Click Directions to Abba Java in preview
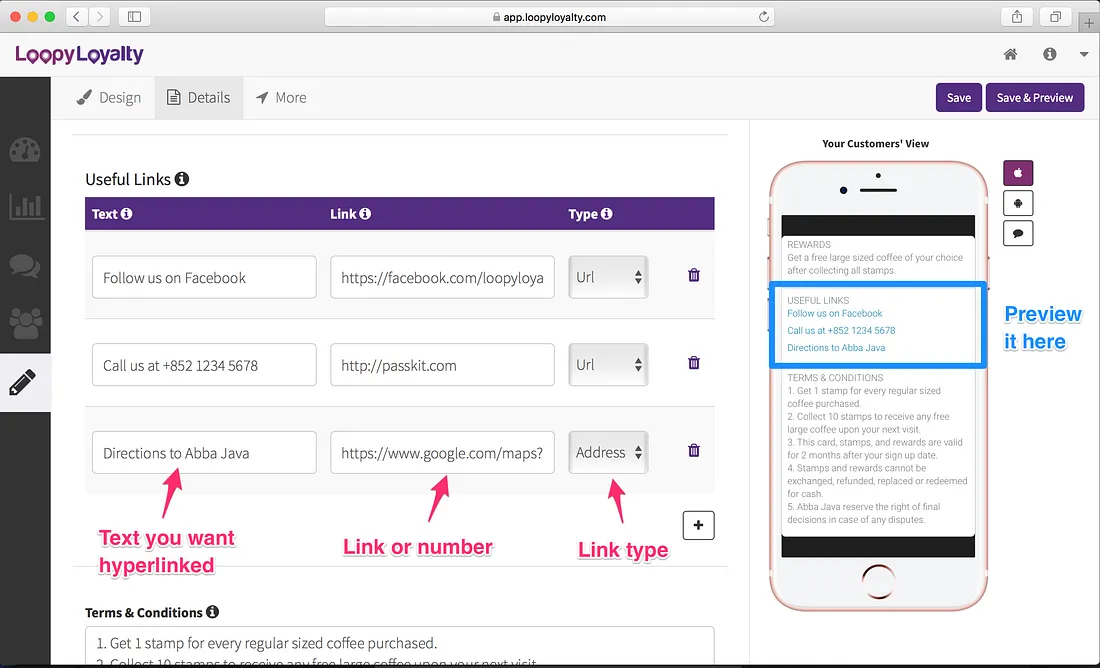Image resolution: width=1100 pixels, height=668 pixels. point(836,348)
